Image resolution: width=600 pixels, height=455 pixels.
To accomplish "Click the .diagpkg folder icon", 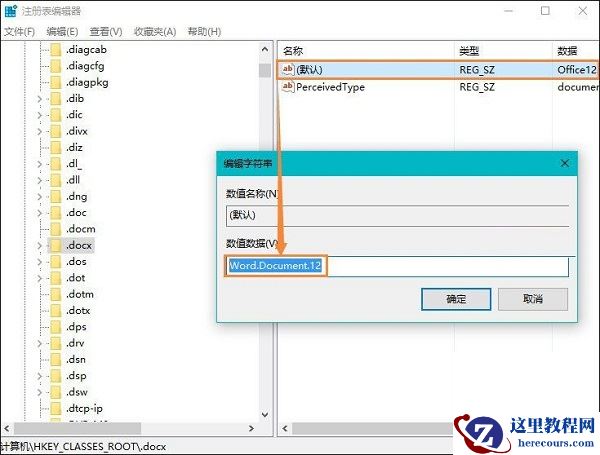I will pos(56,82).
